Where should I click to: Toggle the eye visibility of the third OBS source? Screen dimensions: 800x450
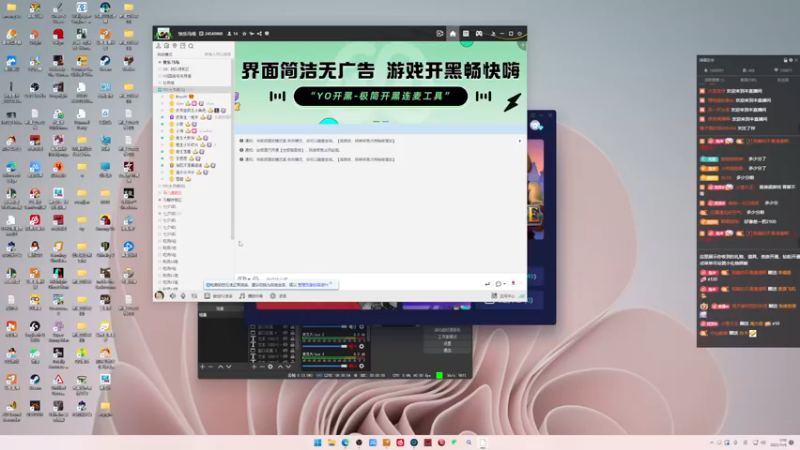(x=285, y=339)
